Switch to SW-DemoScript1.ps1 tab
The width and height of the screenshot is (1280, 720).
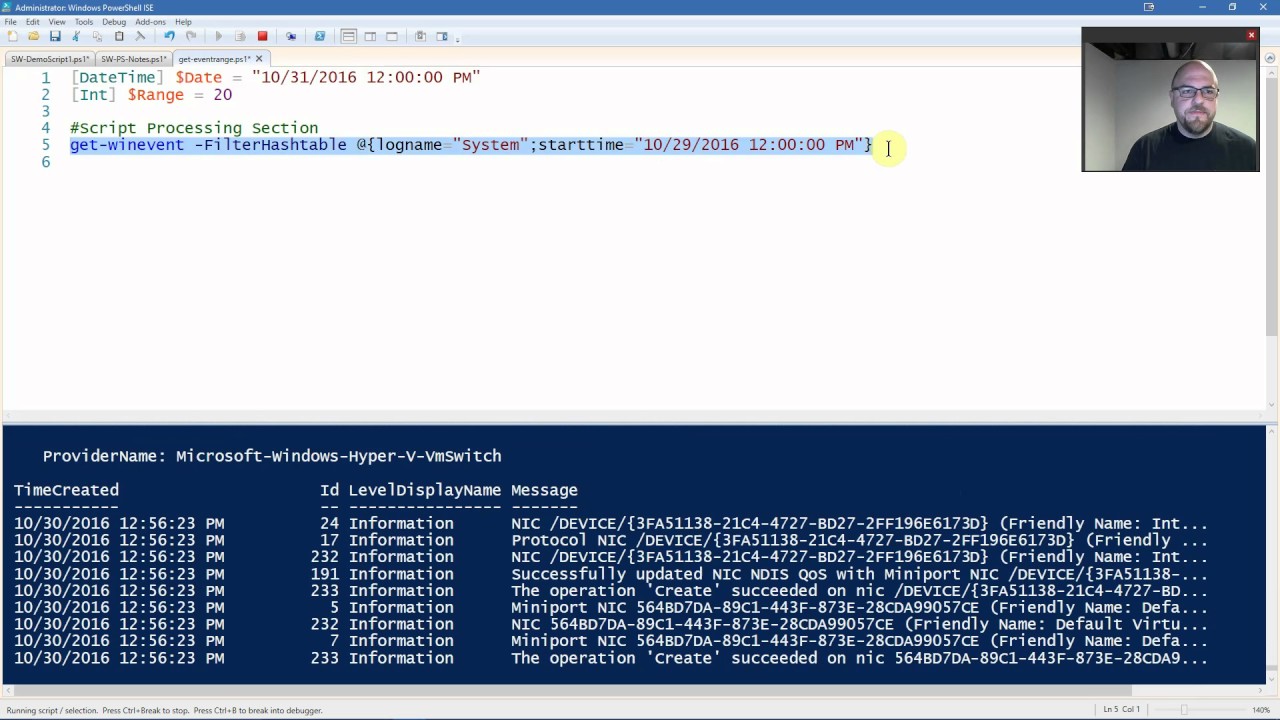(50, 59)
